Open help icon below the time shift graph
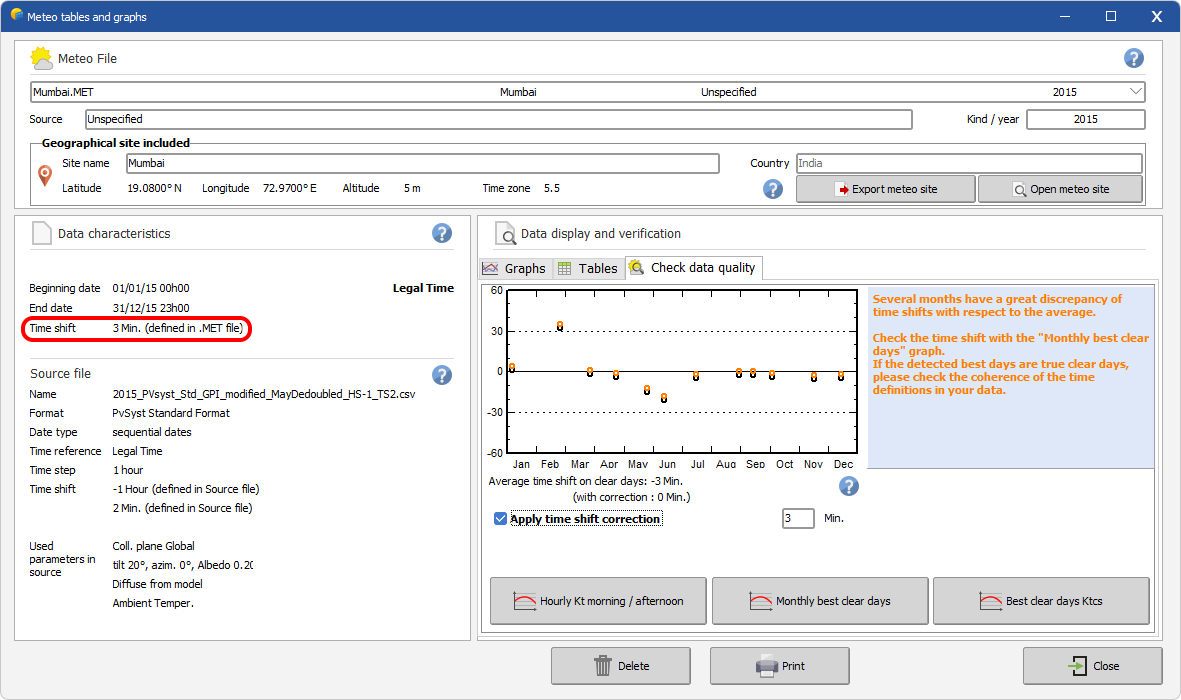Viewport: 1181px width, 700px height. coord(849,486)
